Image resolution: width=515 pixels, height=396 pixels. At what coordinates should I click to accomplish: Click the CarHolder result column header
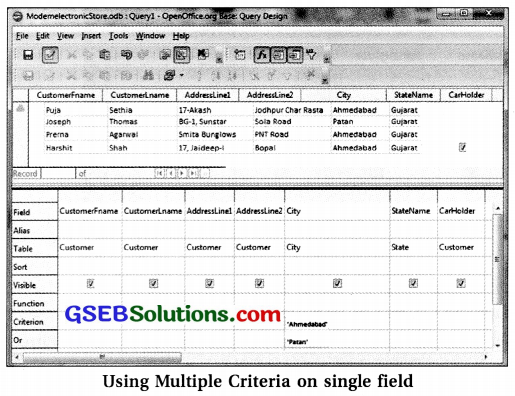point(466,95)
